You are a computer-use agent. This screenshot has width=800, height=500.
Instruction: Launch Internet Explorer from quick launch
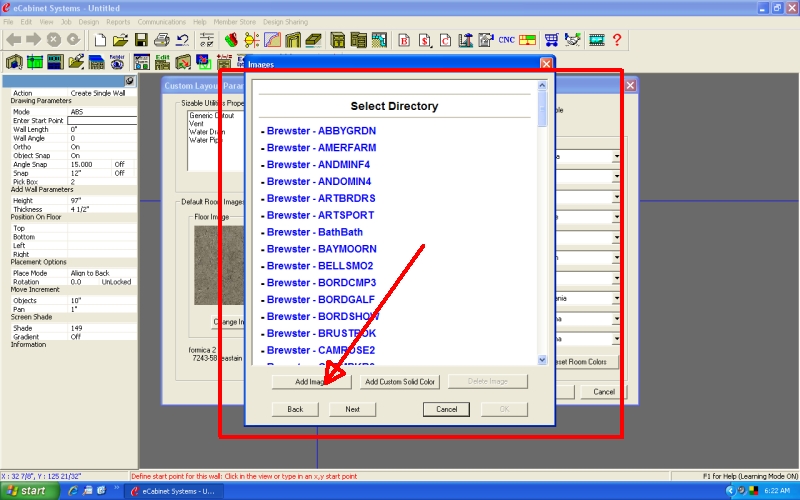(73, 491)
